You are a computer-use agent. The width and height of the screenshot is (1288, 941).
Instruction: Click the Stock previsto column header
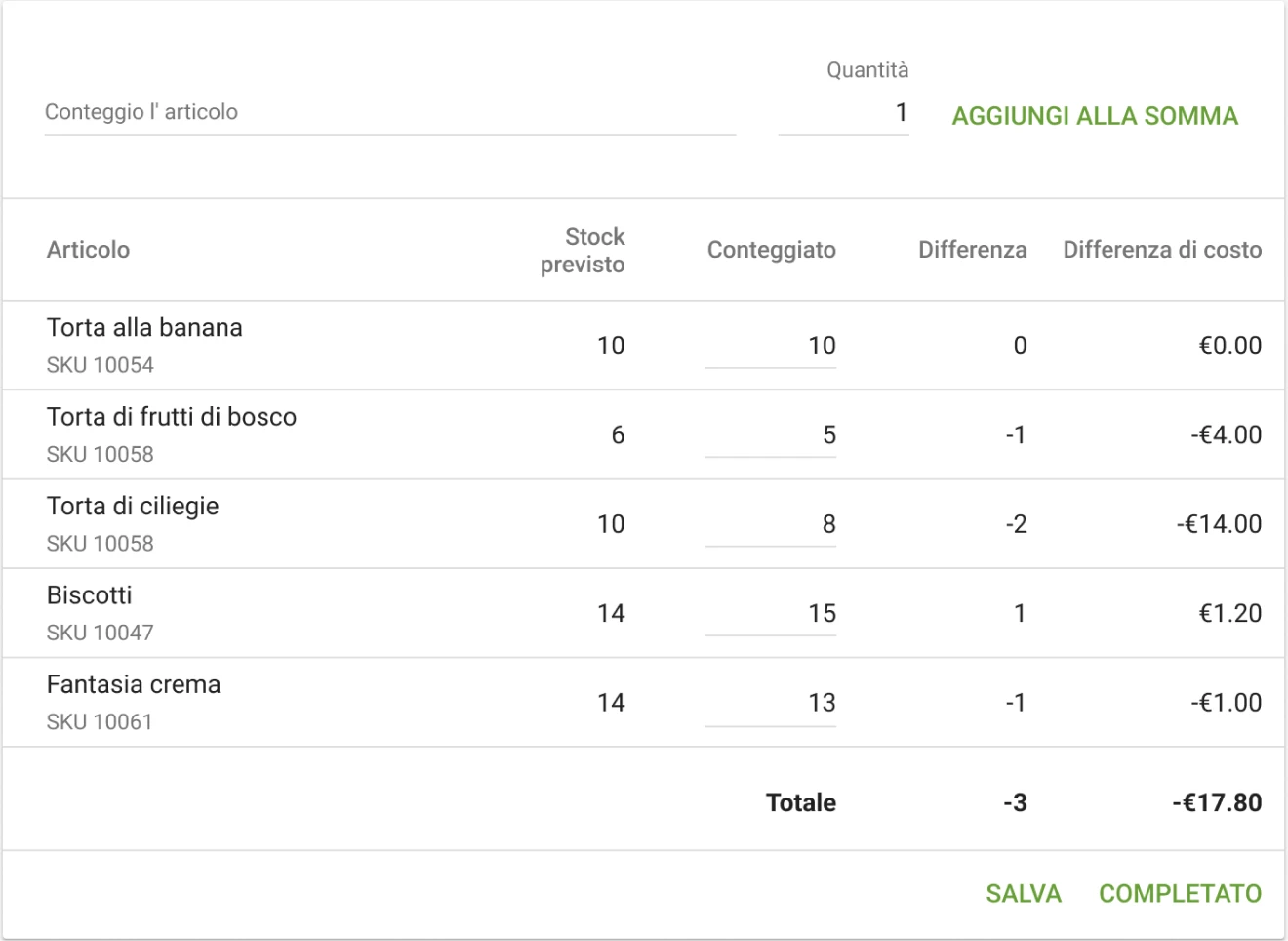(583, 251)
